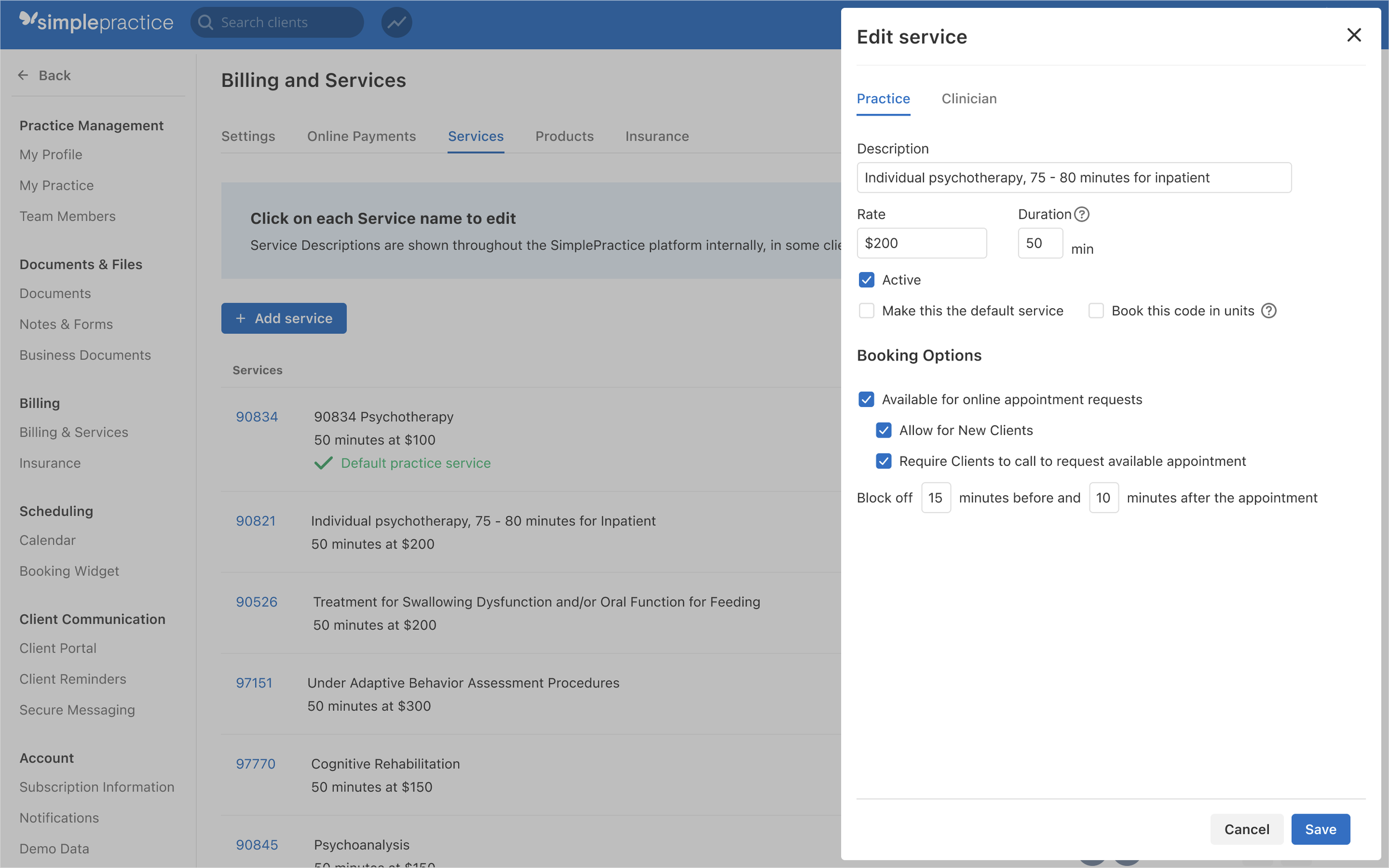The width and height of the screenshot is (1389, 868).
Task: Open help for Book this code in units
Action: click(1268, 310)
